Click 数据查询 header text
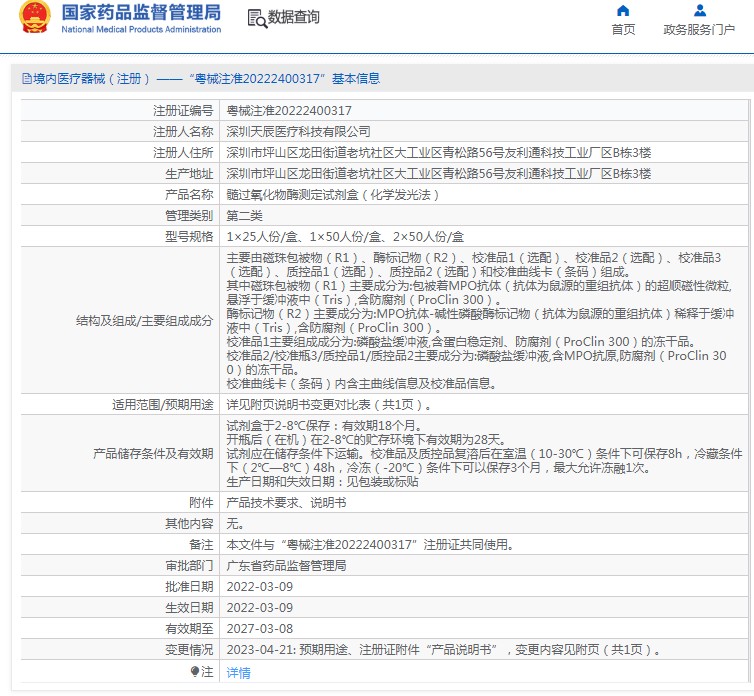This screenshot has width=754, height=696. tap(293, 17)
